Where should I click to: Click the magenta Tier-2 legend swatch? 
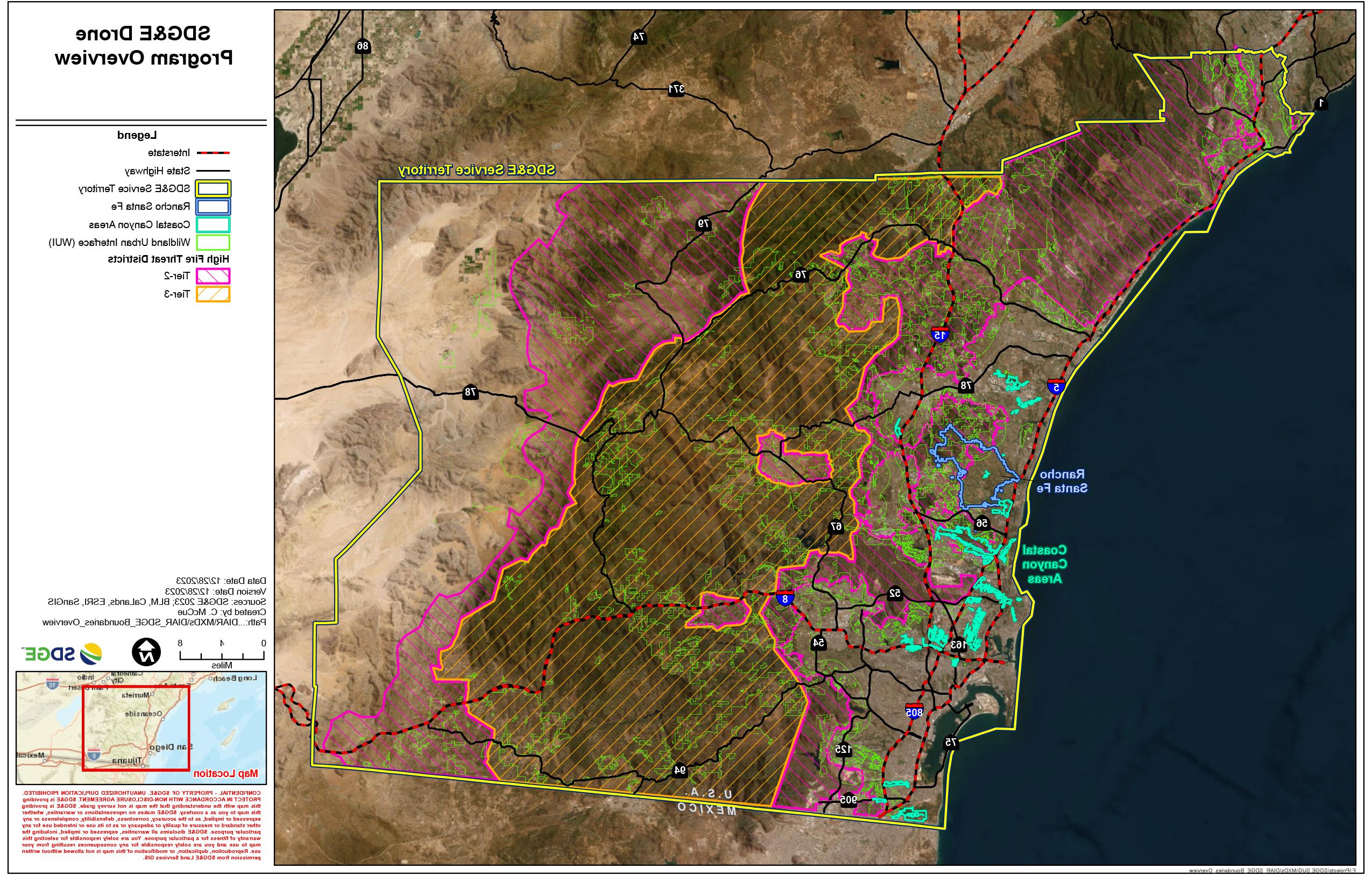[x=213, y=276]
